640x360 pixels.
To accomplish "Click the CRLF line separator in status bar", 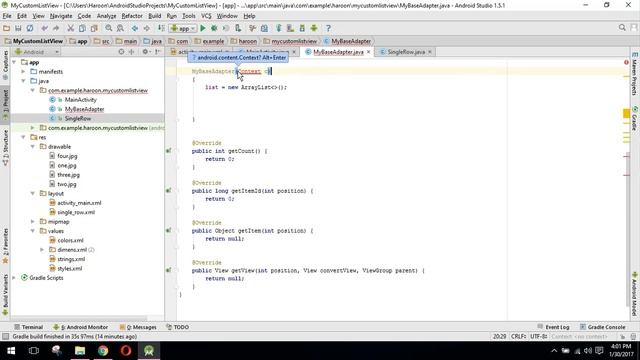I will (518, 336).
